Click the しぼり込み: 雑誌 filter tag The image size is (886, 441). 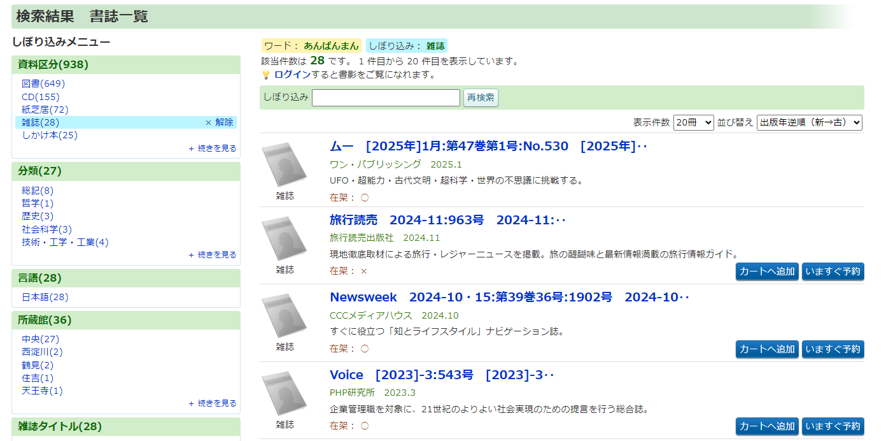[406, 46]
